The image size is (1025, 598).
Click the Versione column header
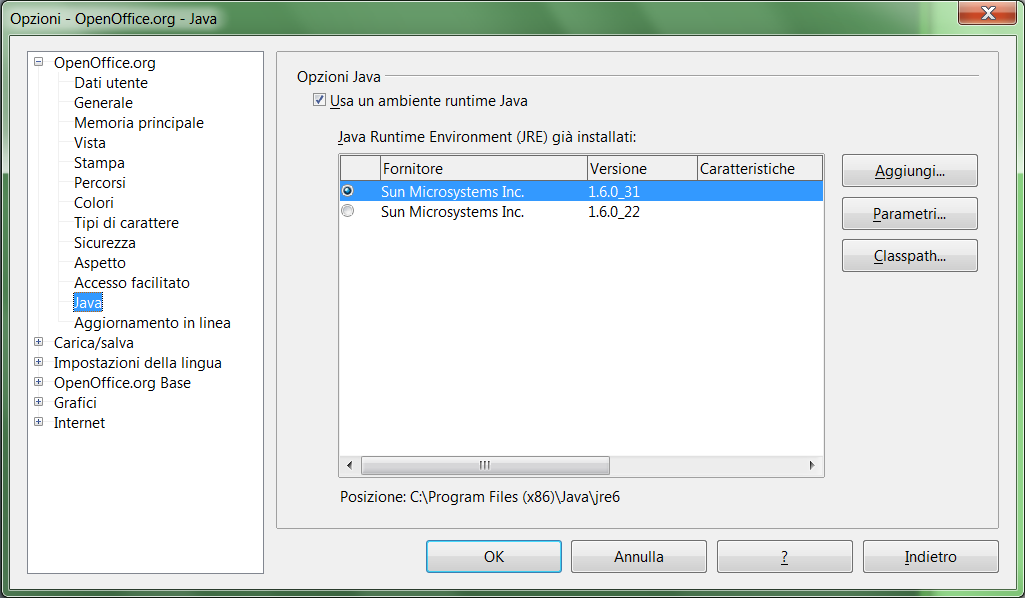tap(642, 168)
